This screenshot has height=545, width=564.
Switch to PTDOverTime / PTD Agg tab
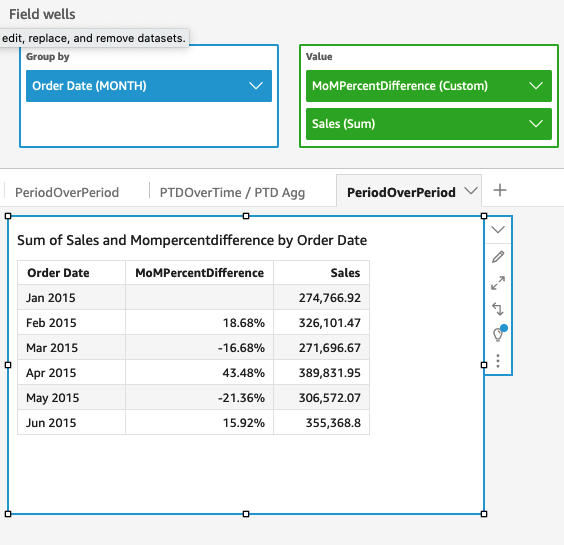[232, 192]
